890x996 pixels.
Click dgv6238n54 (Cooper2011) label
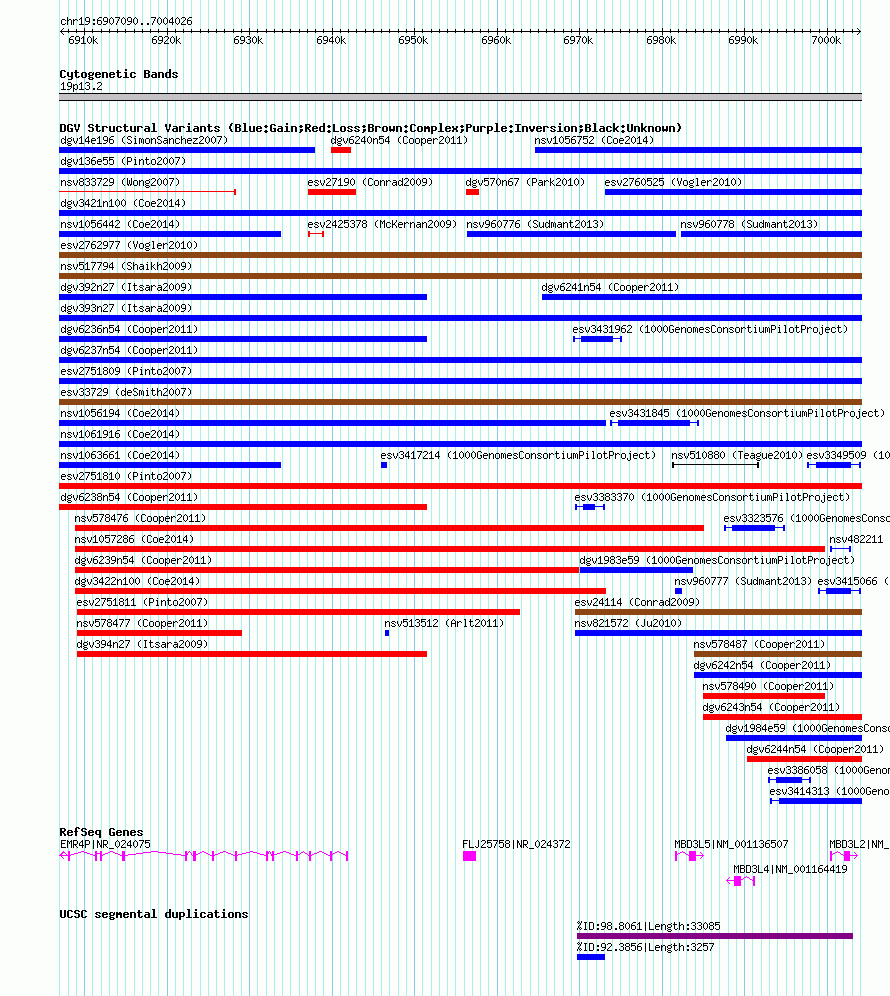[x=129, y=497]
